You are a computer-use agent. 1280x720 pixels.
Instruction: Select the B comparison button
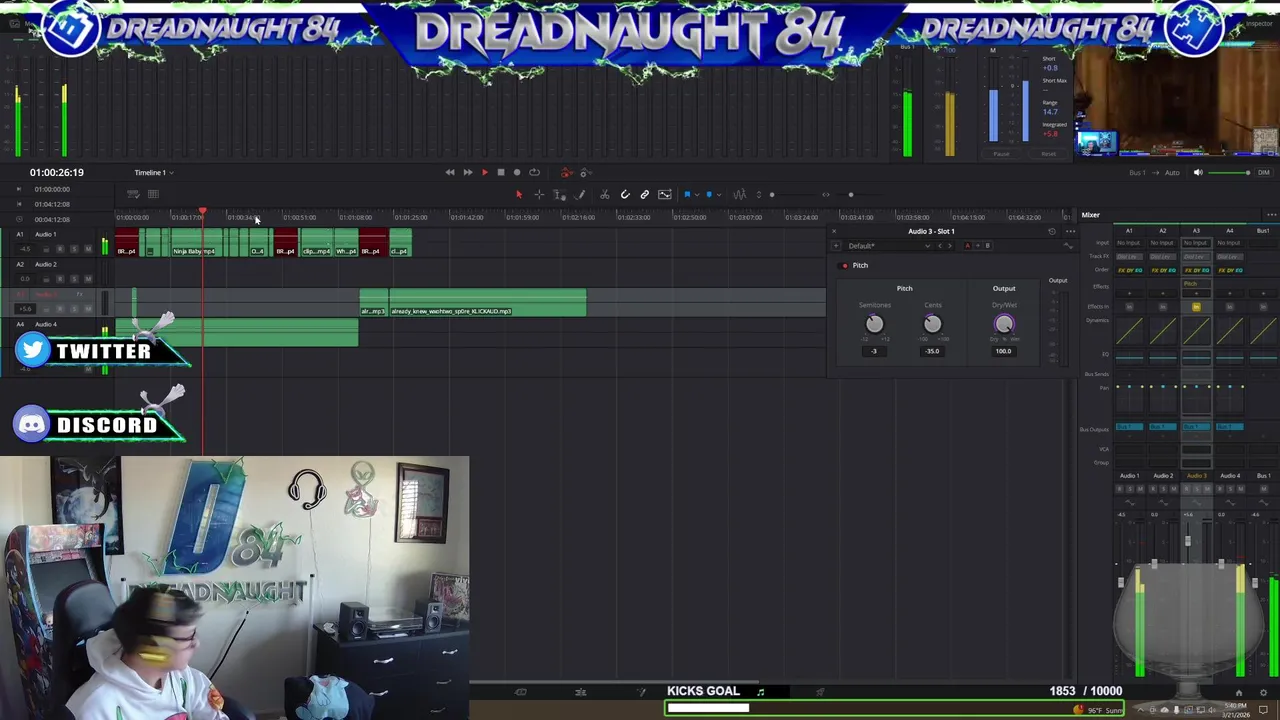pyautogui.click(x=987, y=246)
